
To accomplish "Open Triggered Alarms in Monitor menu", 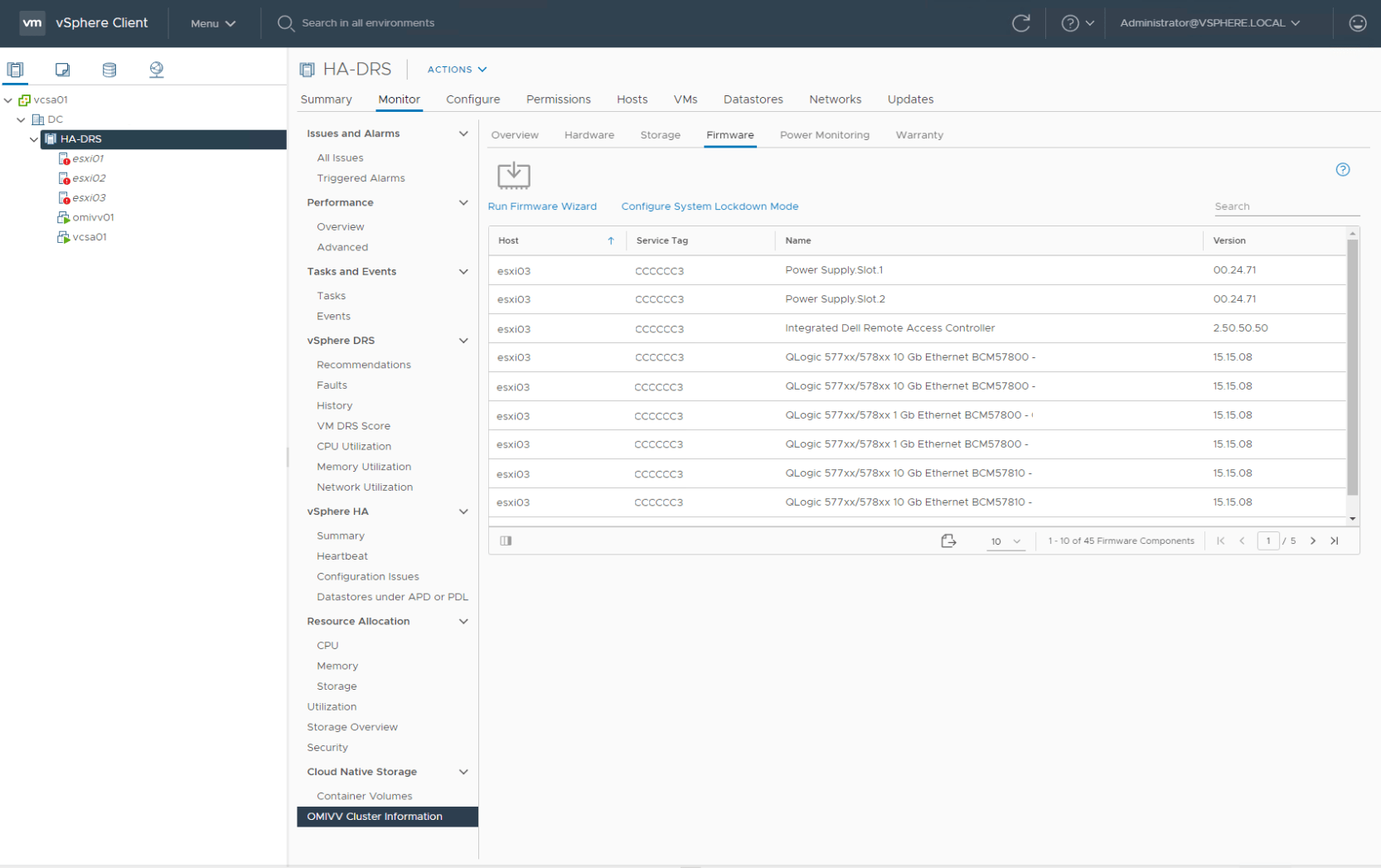I will point(361,178).
